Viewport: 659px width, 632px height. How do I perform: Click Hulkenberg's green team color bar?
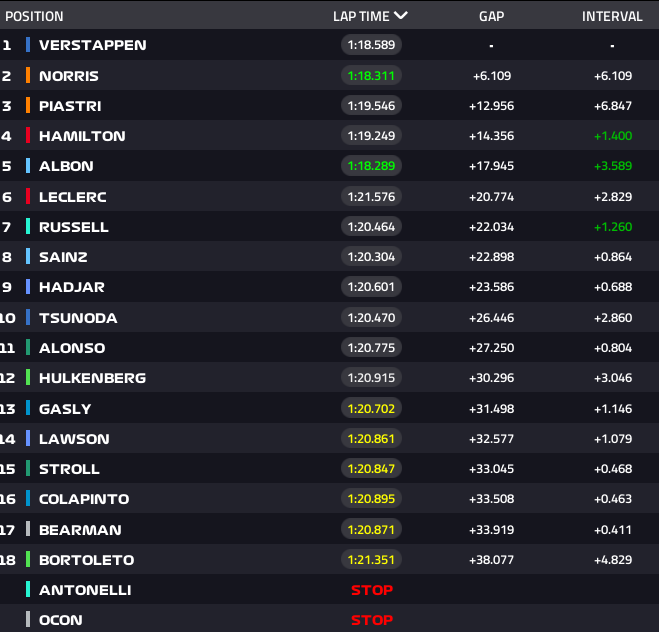click(28, 378)
